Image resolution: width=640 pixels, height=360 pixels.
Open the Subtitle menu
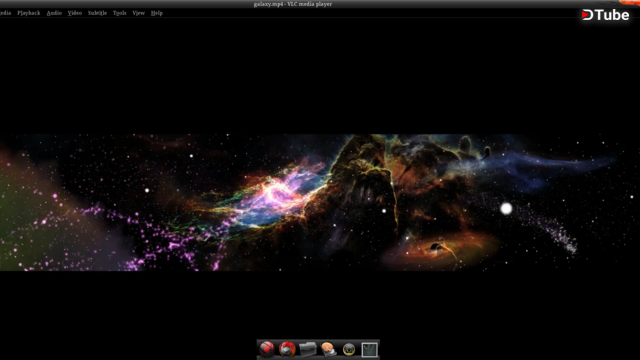97,13
